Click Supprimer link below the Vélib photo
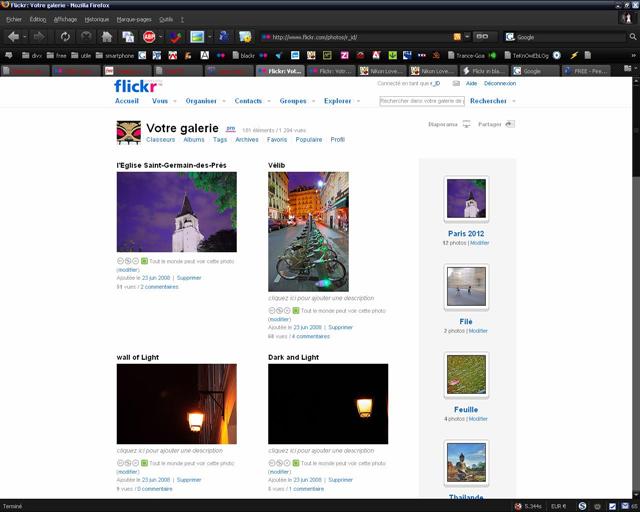The width and height of the screenshot is (640, 512). point(340,327)
